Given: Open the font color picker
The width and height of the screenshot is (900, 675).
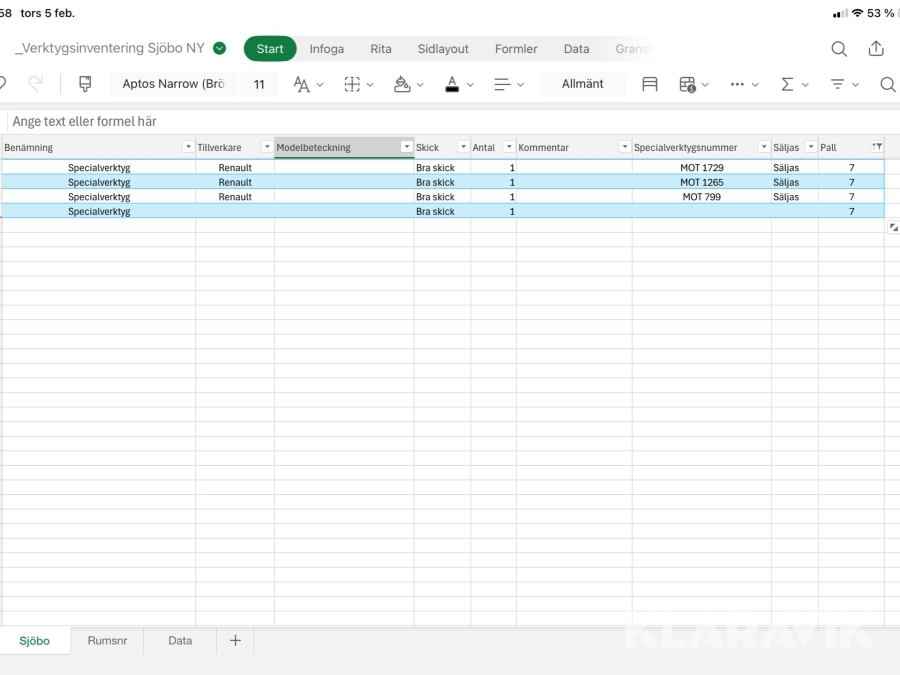Looking at the screenshot, I should click(452, 84).
